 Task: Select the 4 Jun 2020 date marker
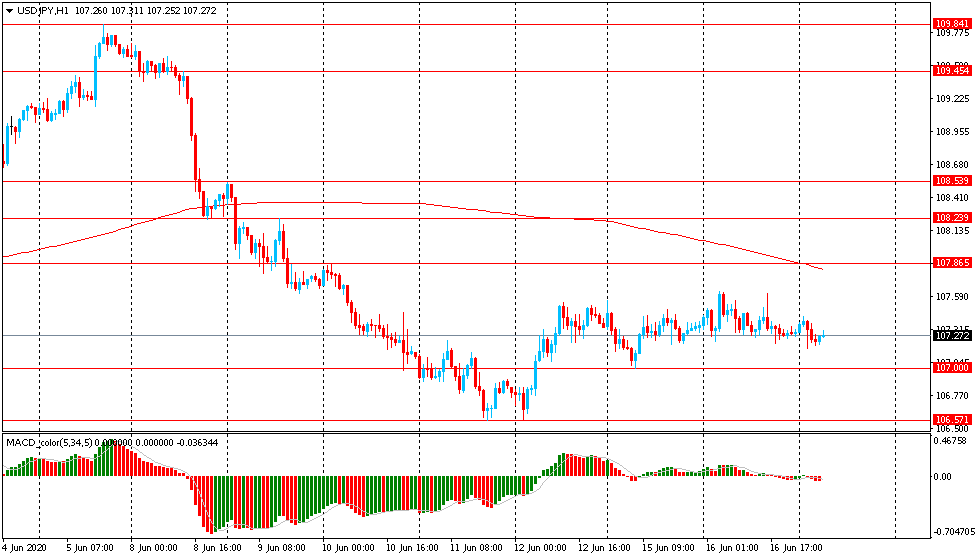click(x=24, y=548)
